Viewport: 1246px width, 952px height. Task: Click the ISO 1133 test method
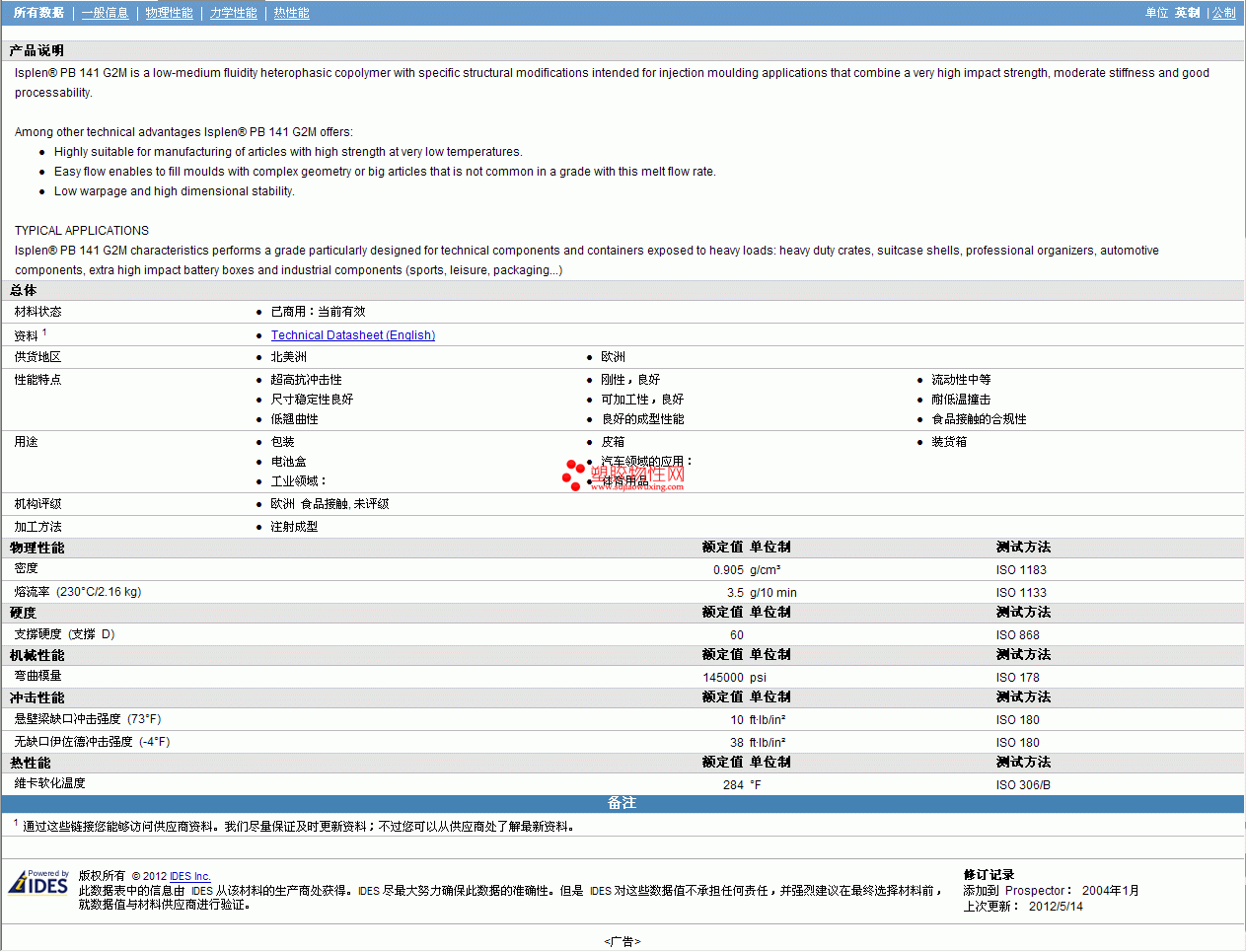pos(1021,593)
